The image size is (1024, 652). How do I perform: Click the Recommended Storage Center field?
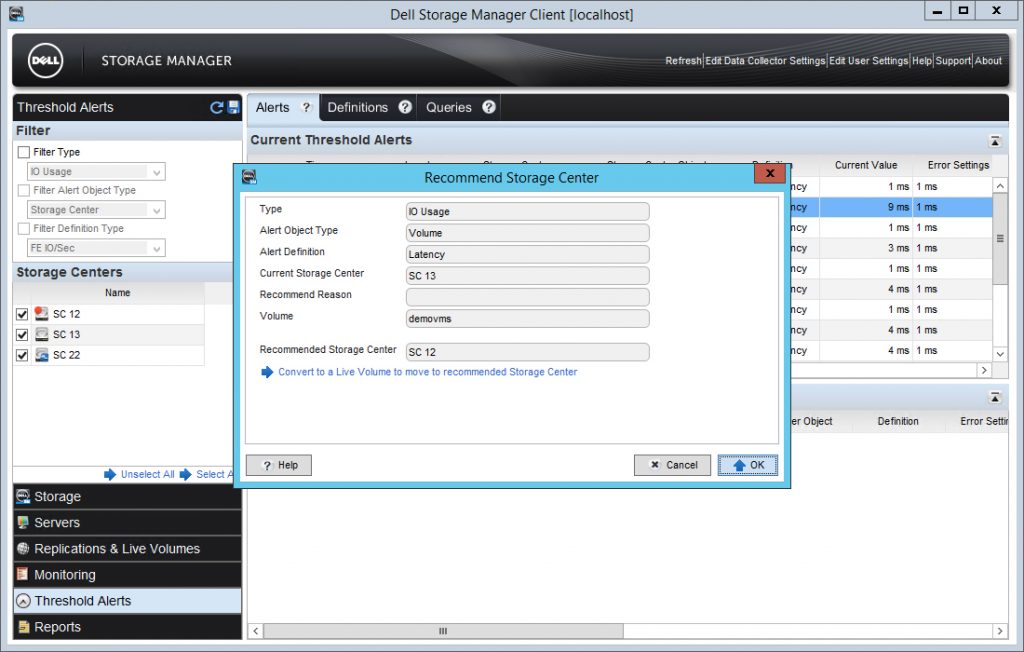click(x=528, y=352)
